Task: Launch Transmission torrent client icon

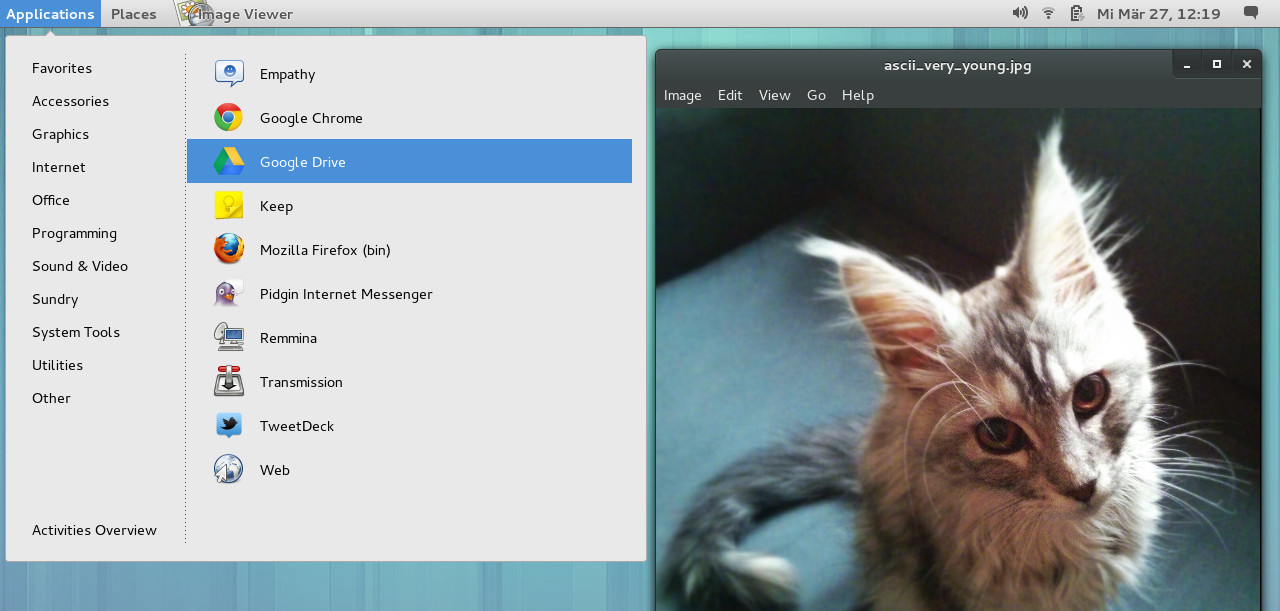Action: (x=229, y=382)
